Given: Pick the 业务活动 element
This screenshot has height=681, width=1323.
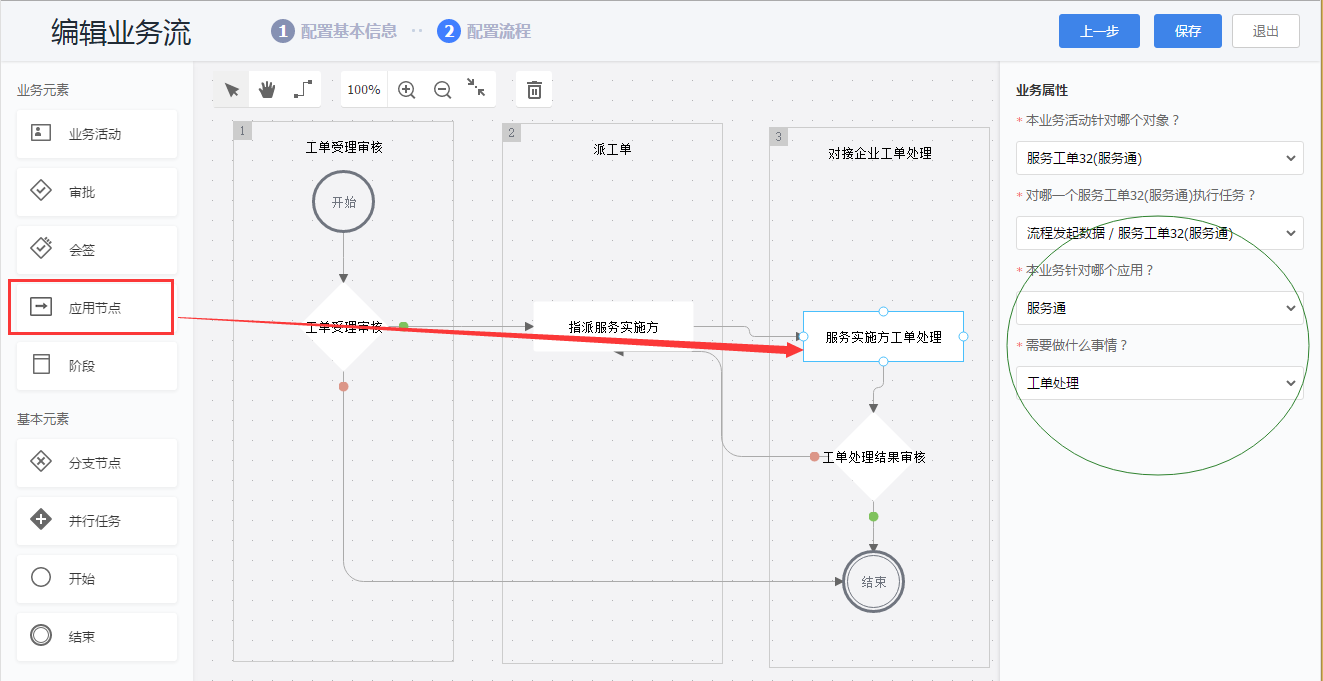Looking at the screenshot, I should coord(96,134).
